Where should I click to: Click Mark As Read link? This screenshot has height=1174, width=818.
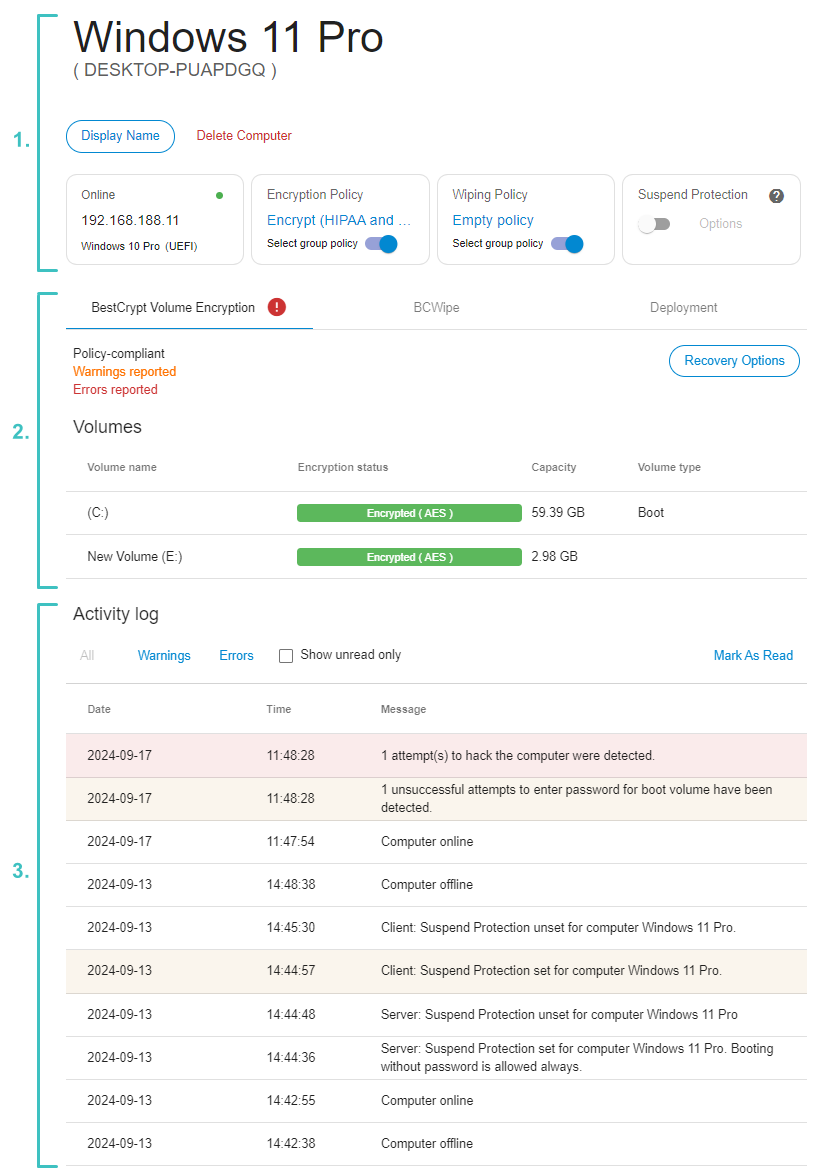pos(753,655)
